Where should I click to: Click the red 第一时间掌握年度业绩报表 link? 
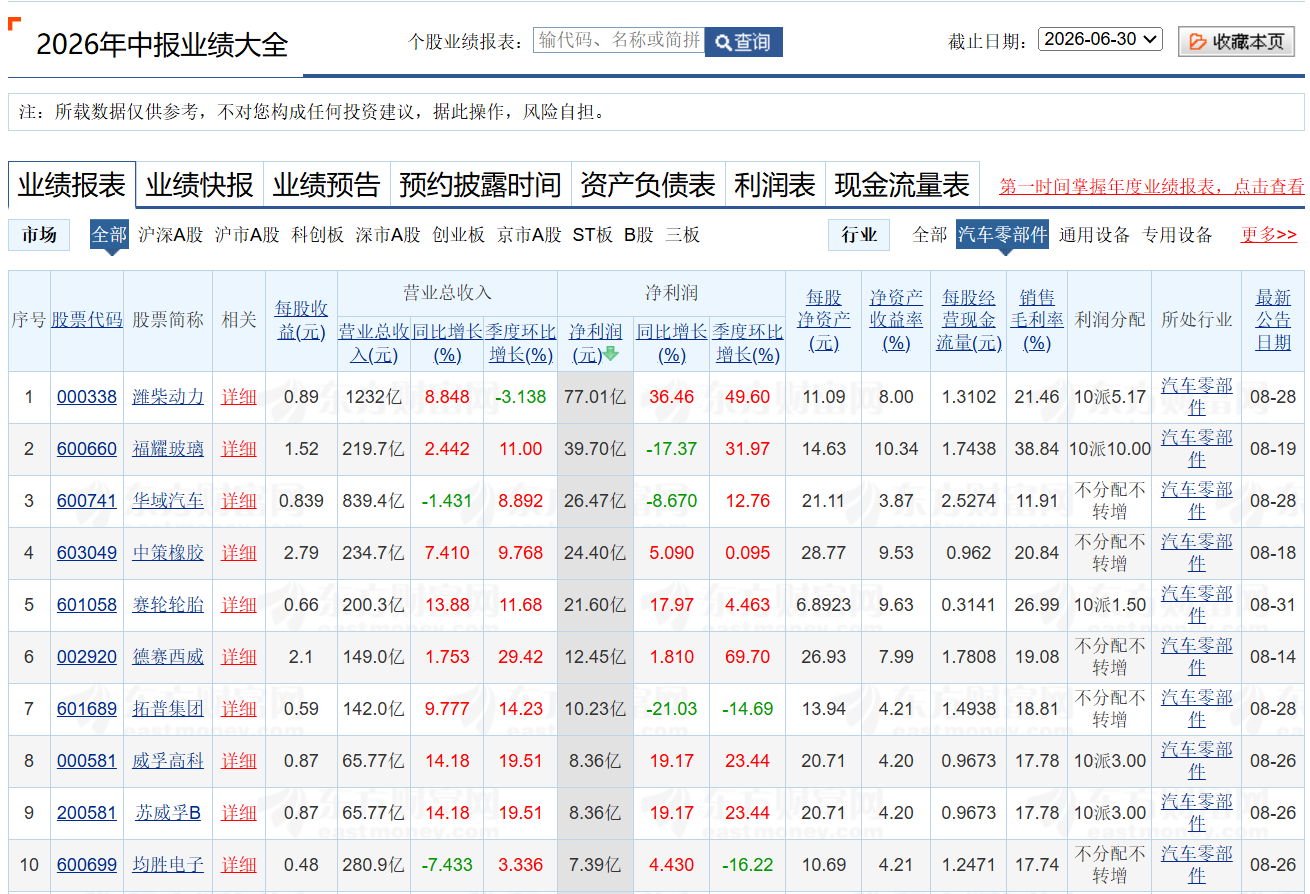click(1152, 186)
